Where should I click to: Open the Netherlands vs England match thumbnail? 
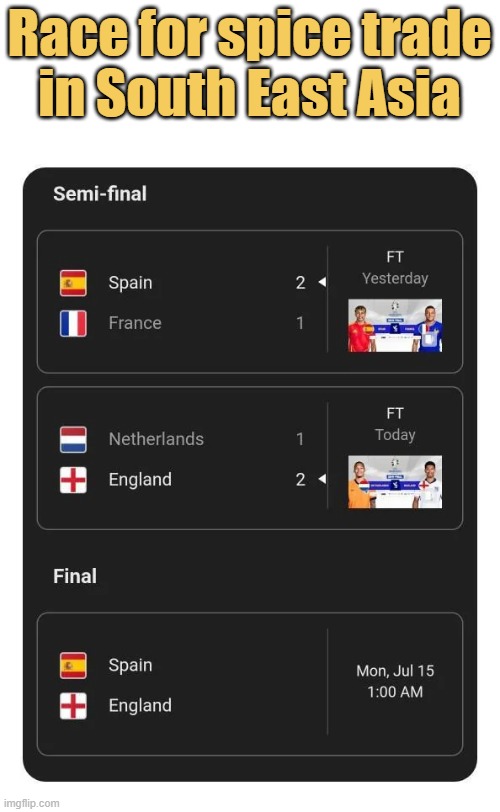395,482
